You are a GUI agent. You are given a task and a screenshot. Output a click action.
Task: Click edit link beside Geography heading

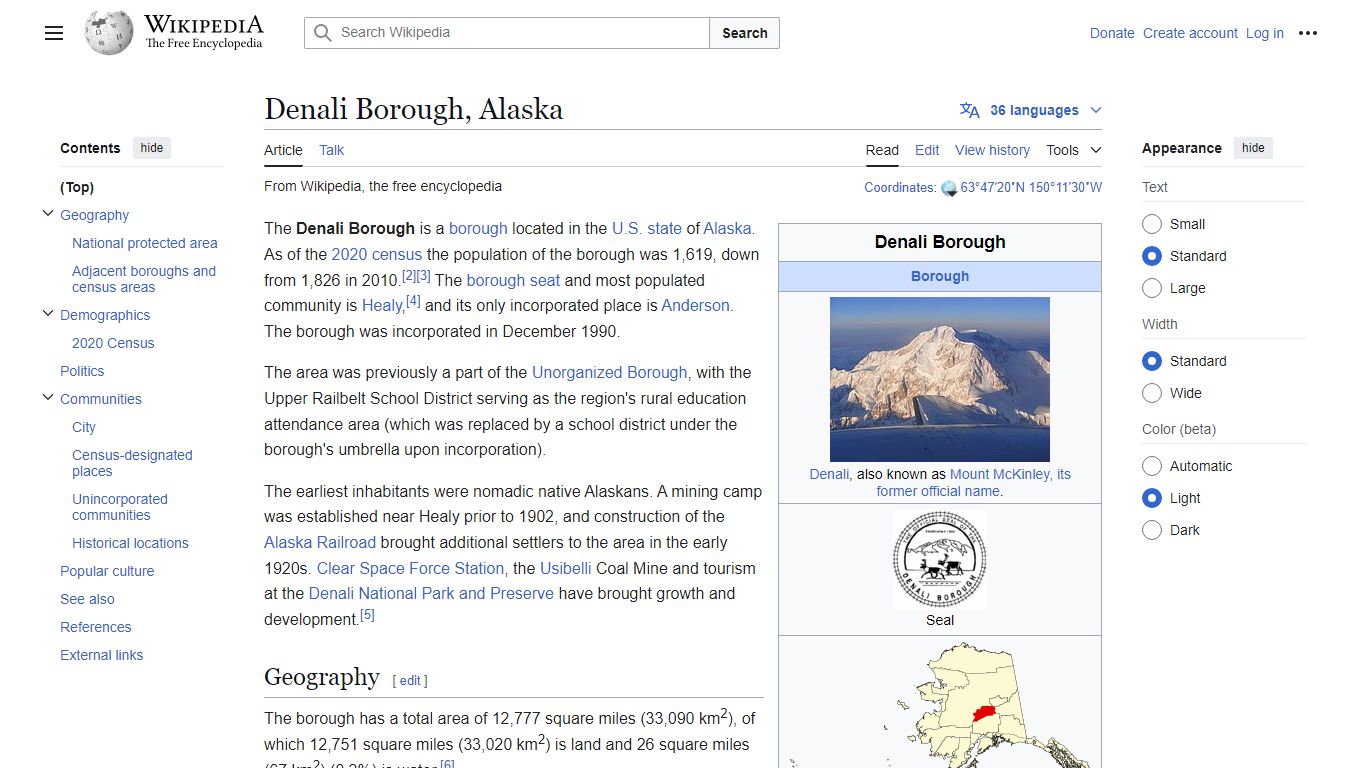410,680
